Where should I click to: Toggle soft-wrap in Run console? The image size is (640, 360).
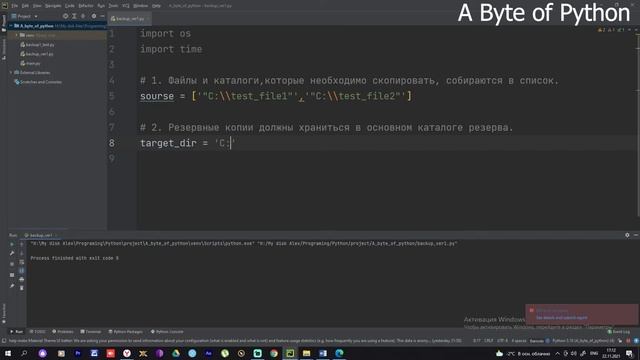22,262
